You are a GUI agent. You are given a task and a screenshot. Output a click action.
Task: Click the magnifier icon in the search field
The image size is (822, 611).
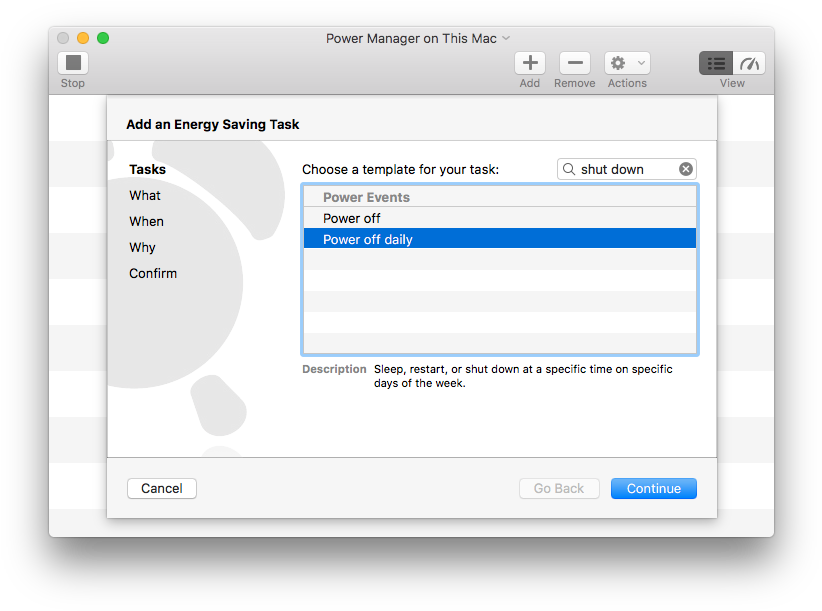tap(569, 169)
